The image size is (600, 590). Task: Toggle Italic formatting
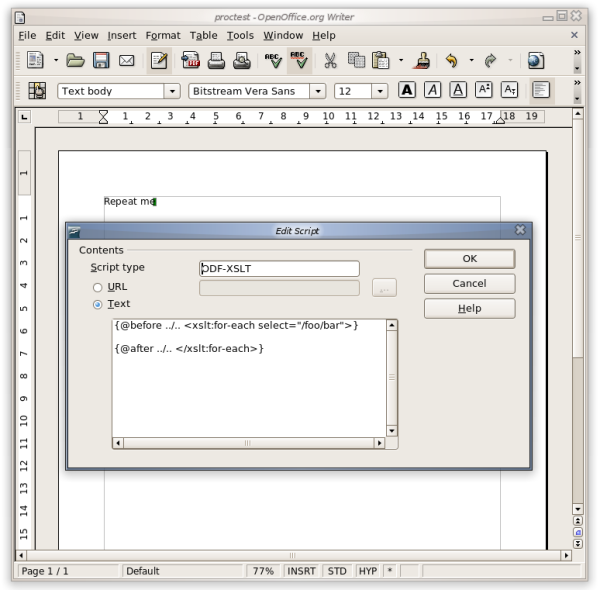(432, 90)
